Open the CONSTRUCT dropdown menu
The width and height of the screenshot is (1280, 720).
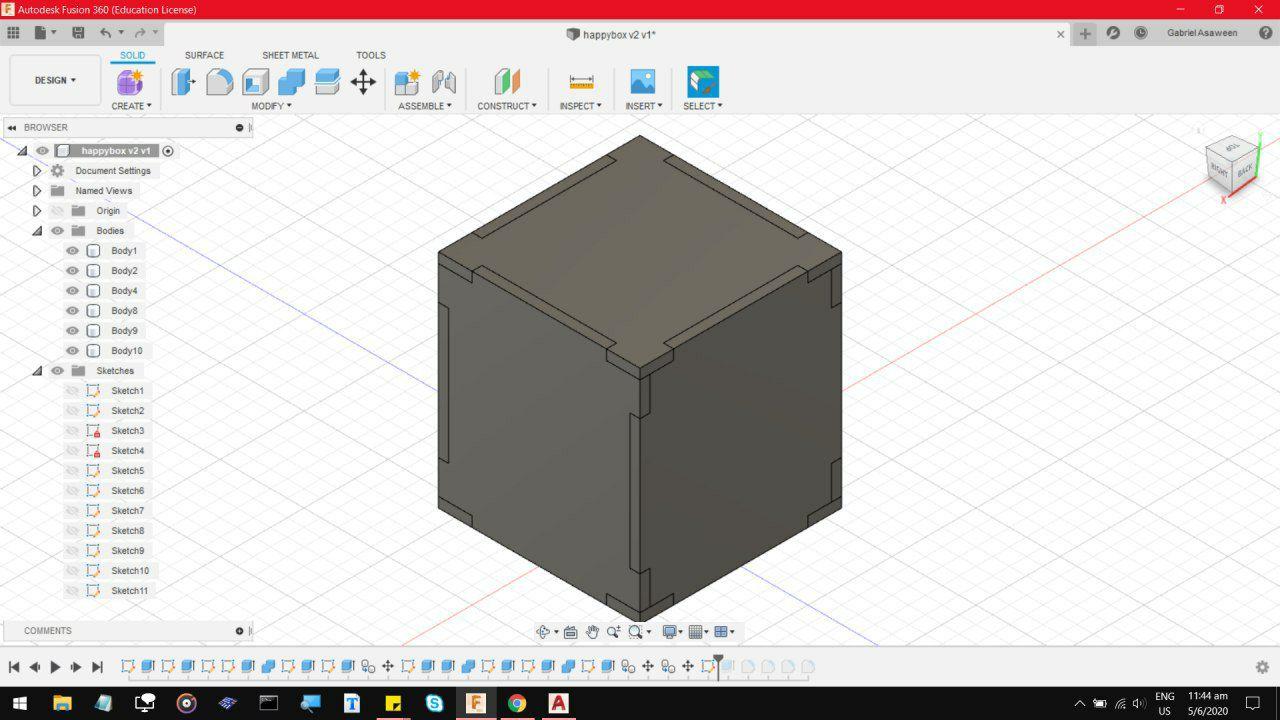point(507,106)
